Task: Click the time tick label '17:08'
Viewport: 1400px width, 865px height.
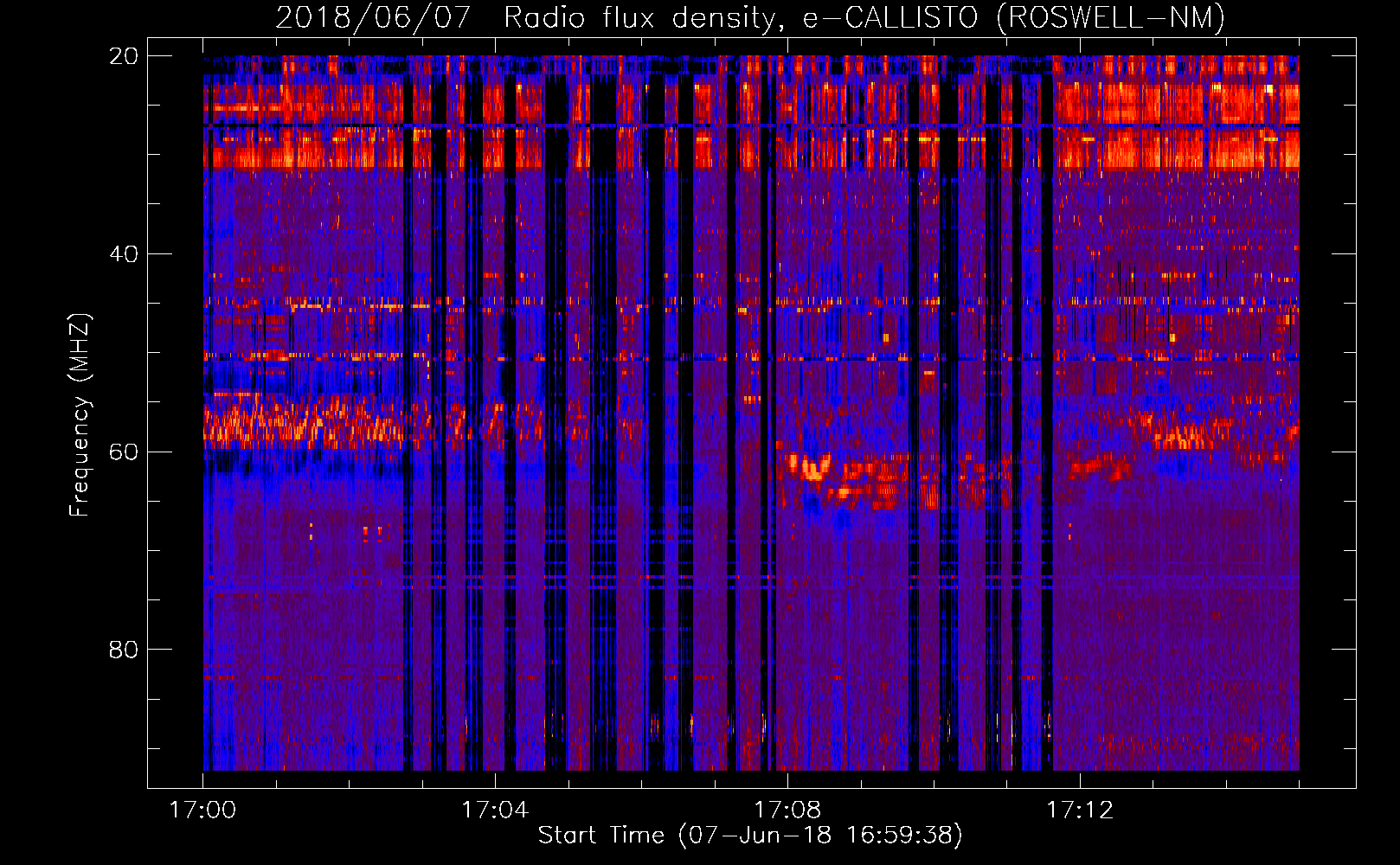Action: (x=787, y=810)
